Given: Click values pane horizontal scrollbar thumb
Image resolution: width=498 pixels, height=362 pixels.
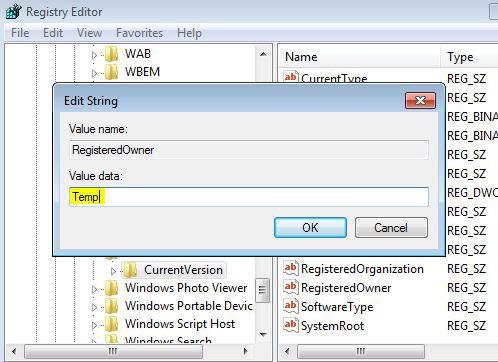Looking at the screenshot, I should click(361, 351).
